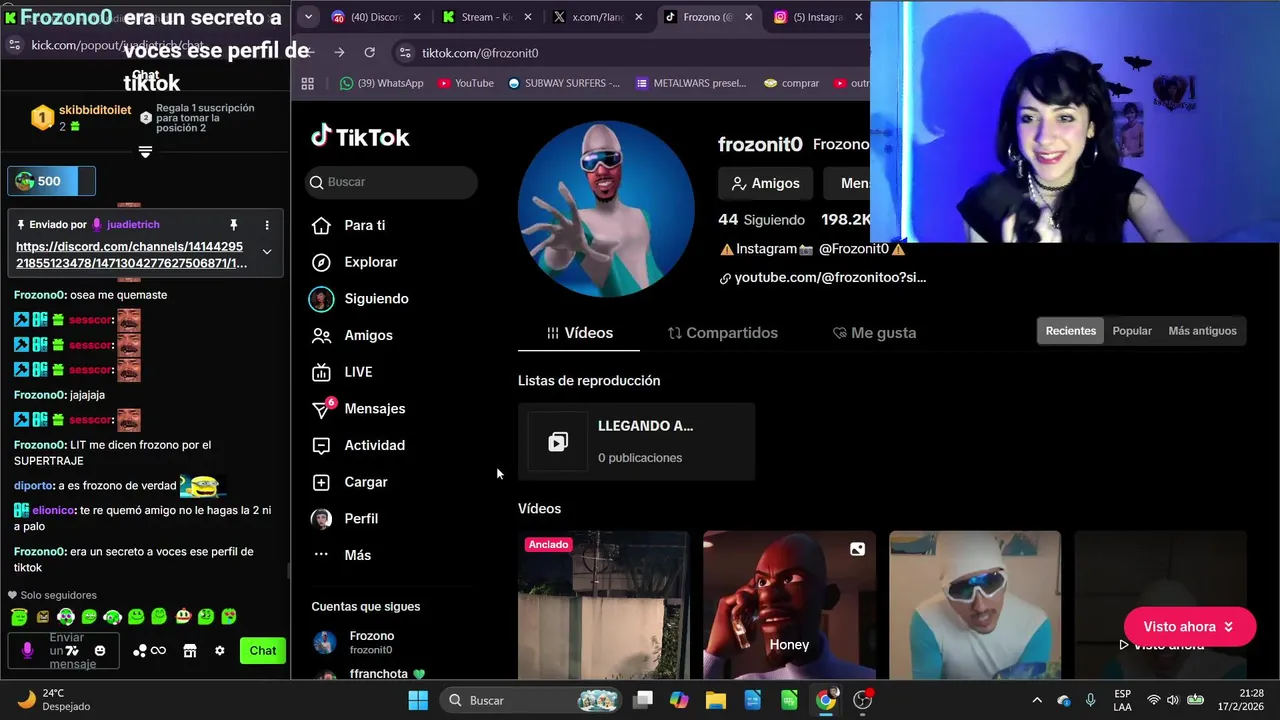Expand the Visto ahora dropdown
Image resolution: width=1280 pixels, height=720 pixels.
tap(1189, 627)
